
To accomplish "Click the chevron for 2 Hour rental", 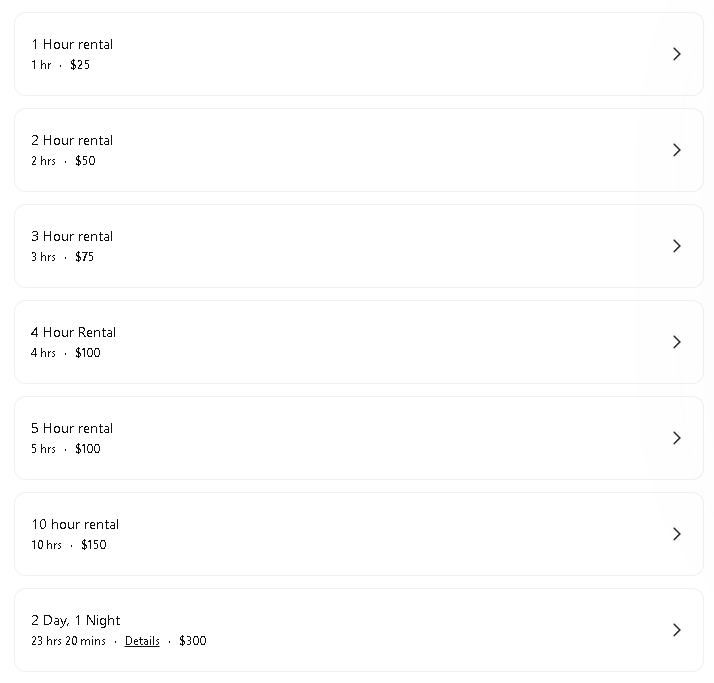I will click(677, 150).
